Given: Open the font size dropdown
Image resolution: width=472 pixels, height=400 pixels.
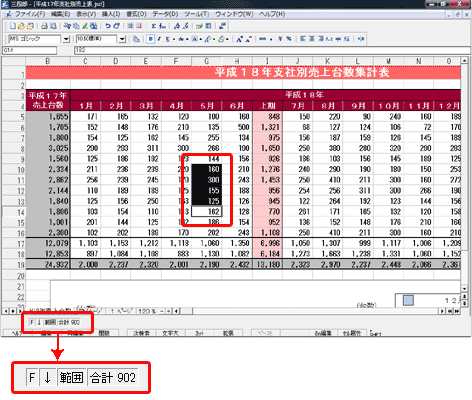Looking at the screenshot, I should pyautogui.click(x=122, y=39).
